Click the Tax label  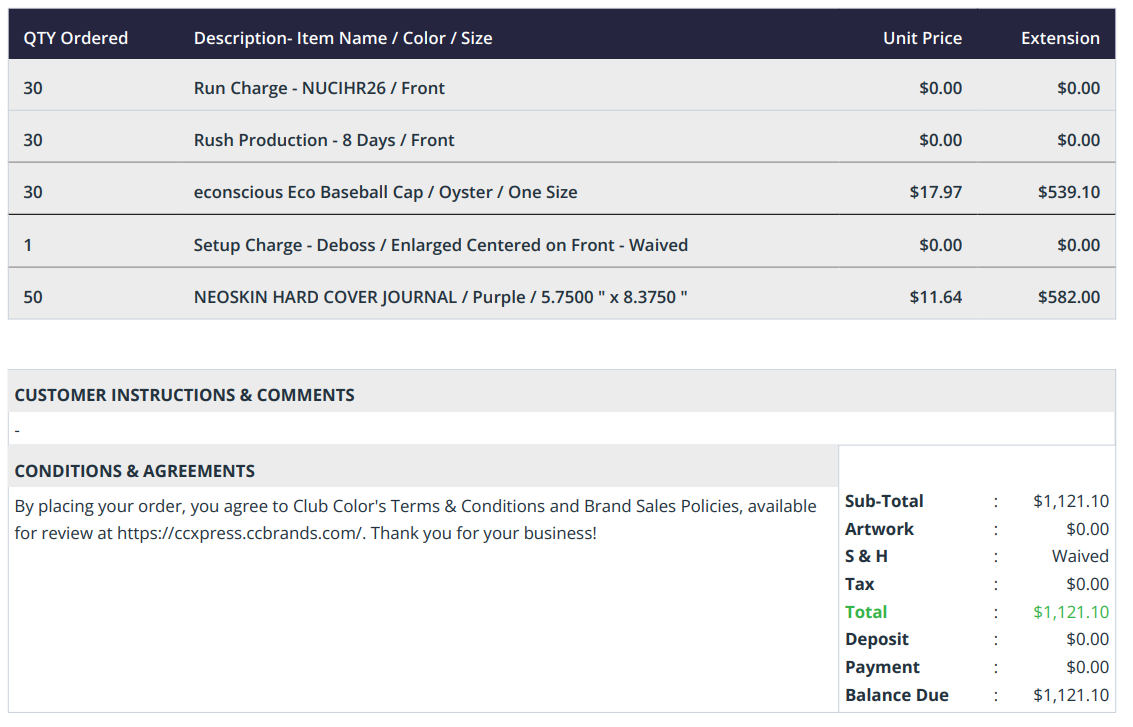click(859, 584)
